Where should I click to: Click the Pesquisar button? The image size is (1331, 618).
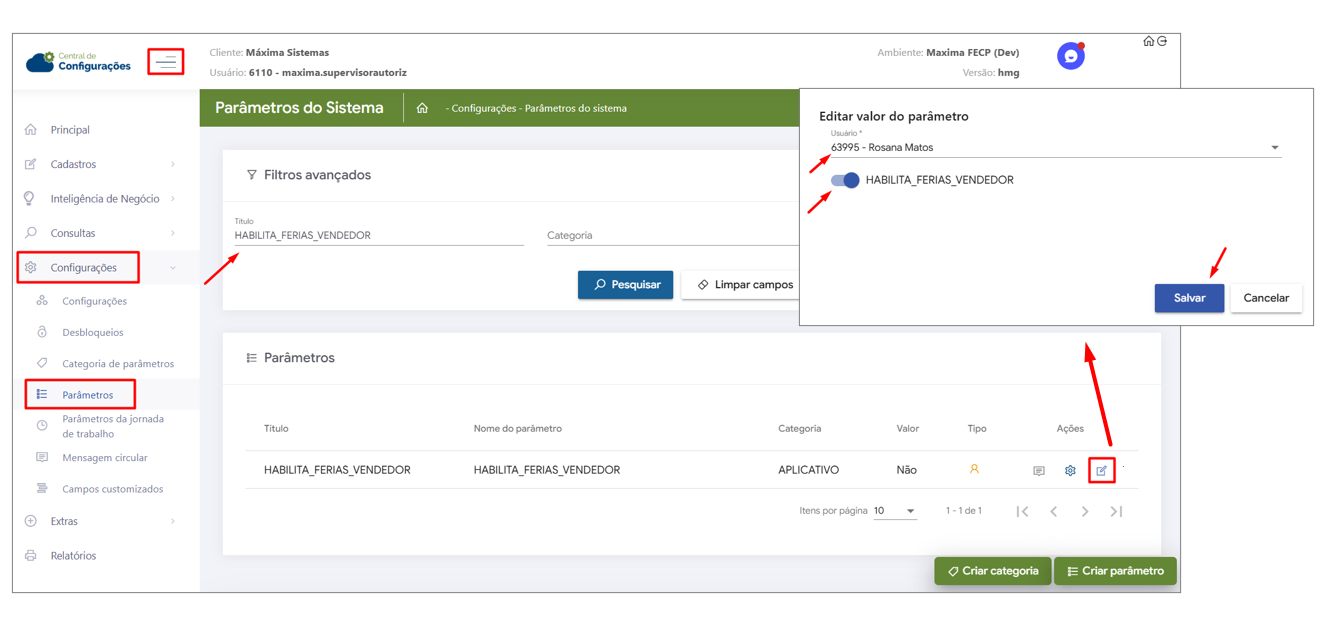coord(625,285)
